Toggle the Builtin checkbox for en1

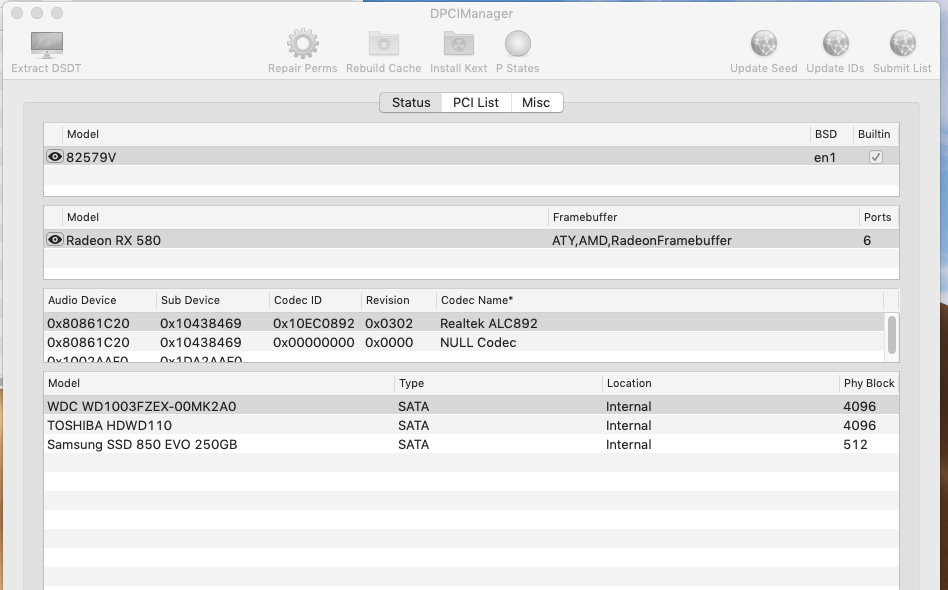(875, 157)
